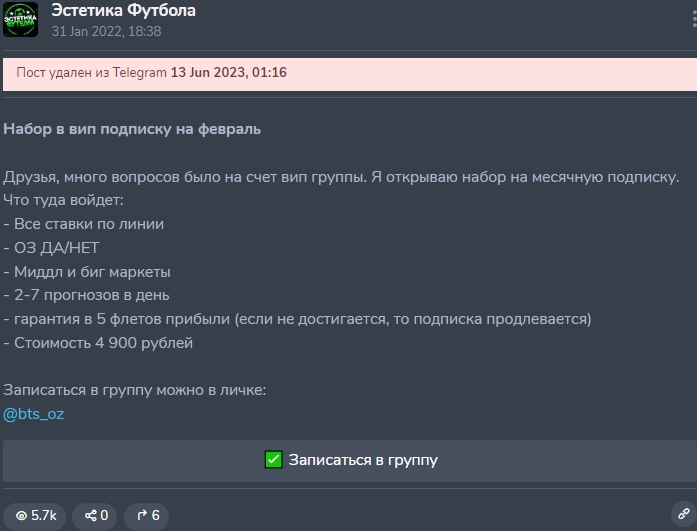Click the shares counter showing 0
Viewport: 697px width, 531px height.
pyautogui.click(x=95, y=515)
